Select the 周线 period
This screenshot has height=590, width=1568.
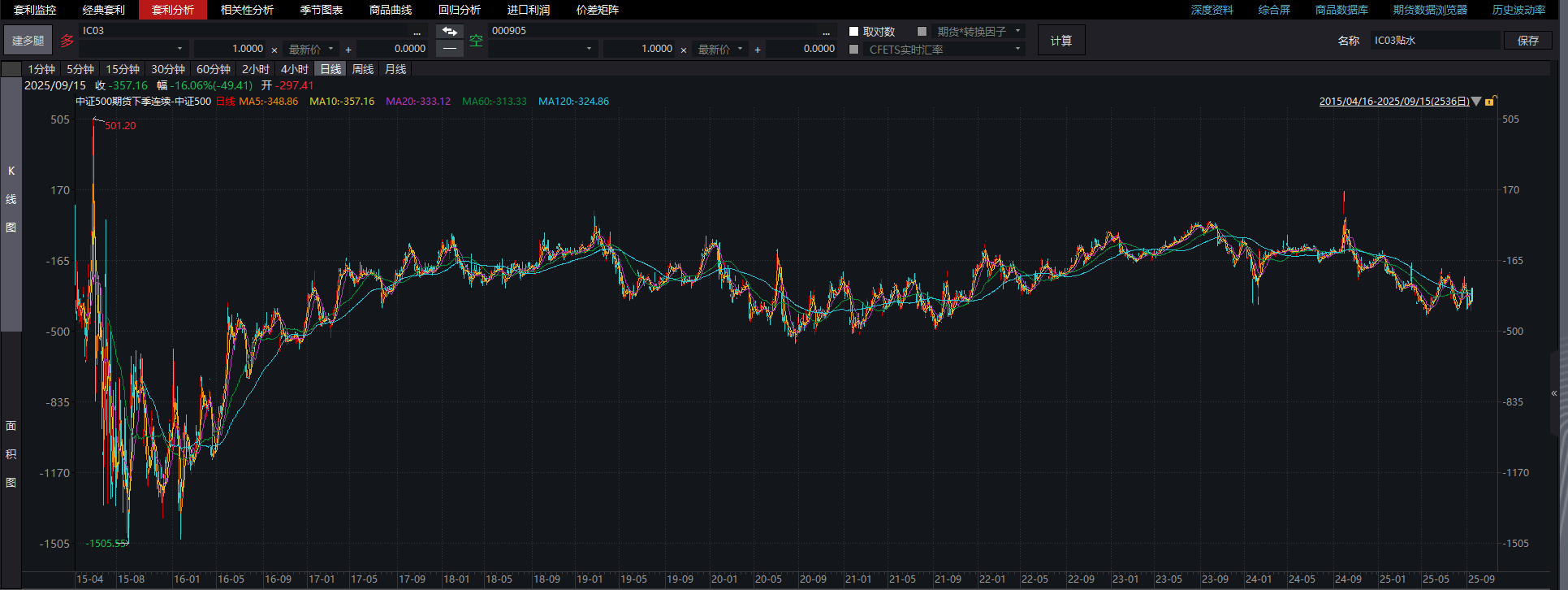point(363,69)
